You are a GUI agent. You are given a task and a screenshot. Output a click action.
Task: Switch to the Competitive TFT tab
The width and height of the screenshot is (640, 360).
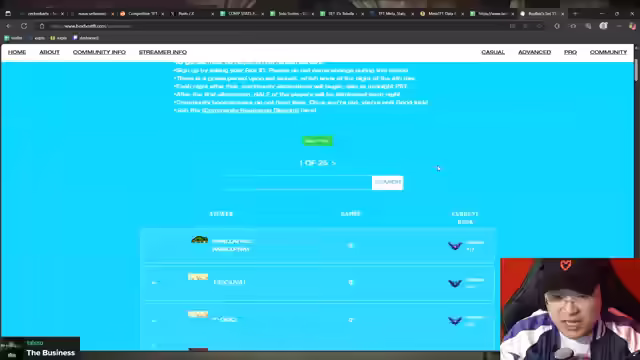[142, 13]
